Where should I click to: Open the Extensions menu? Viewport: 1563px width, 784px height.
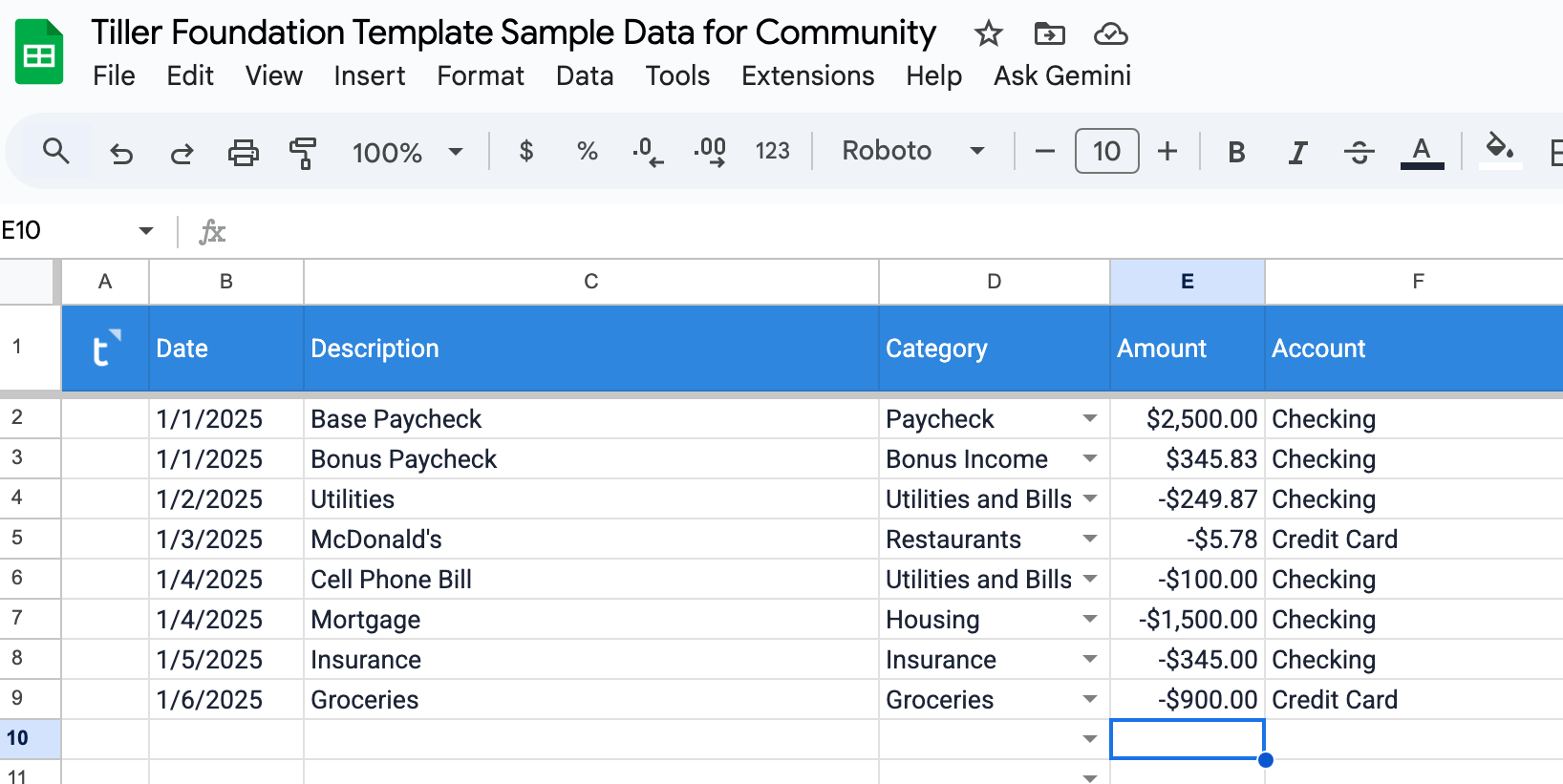(807, 75)
